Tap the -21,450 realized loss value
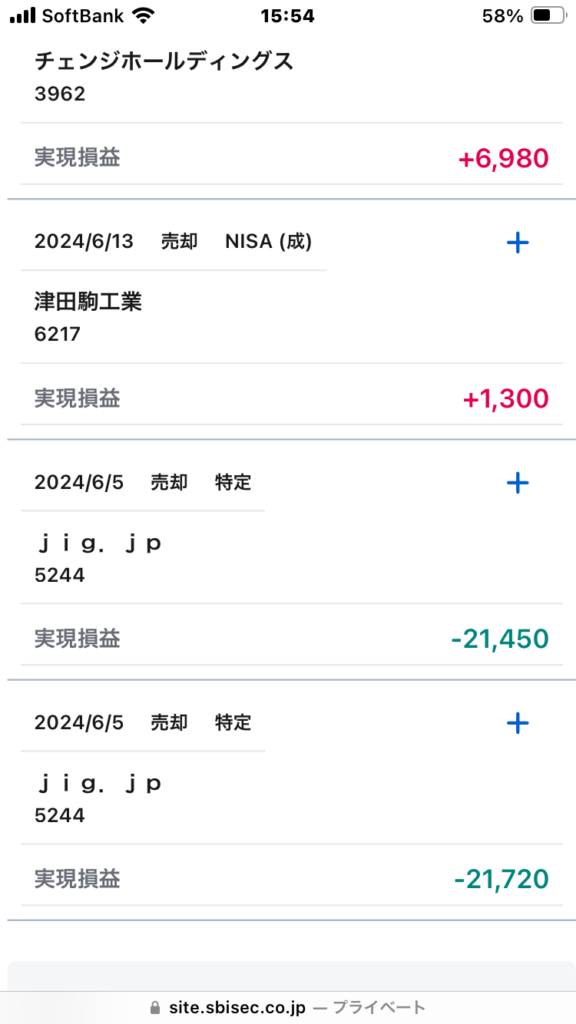This screenshot has height=1024, width=576. click(x=500, y=639)
